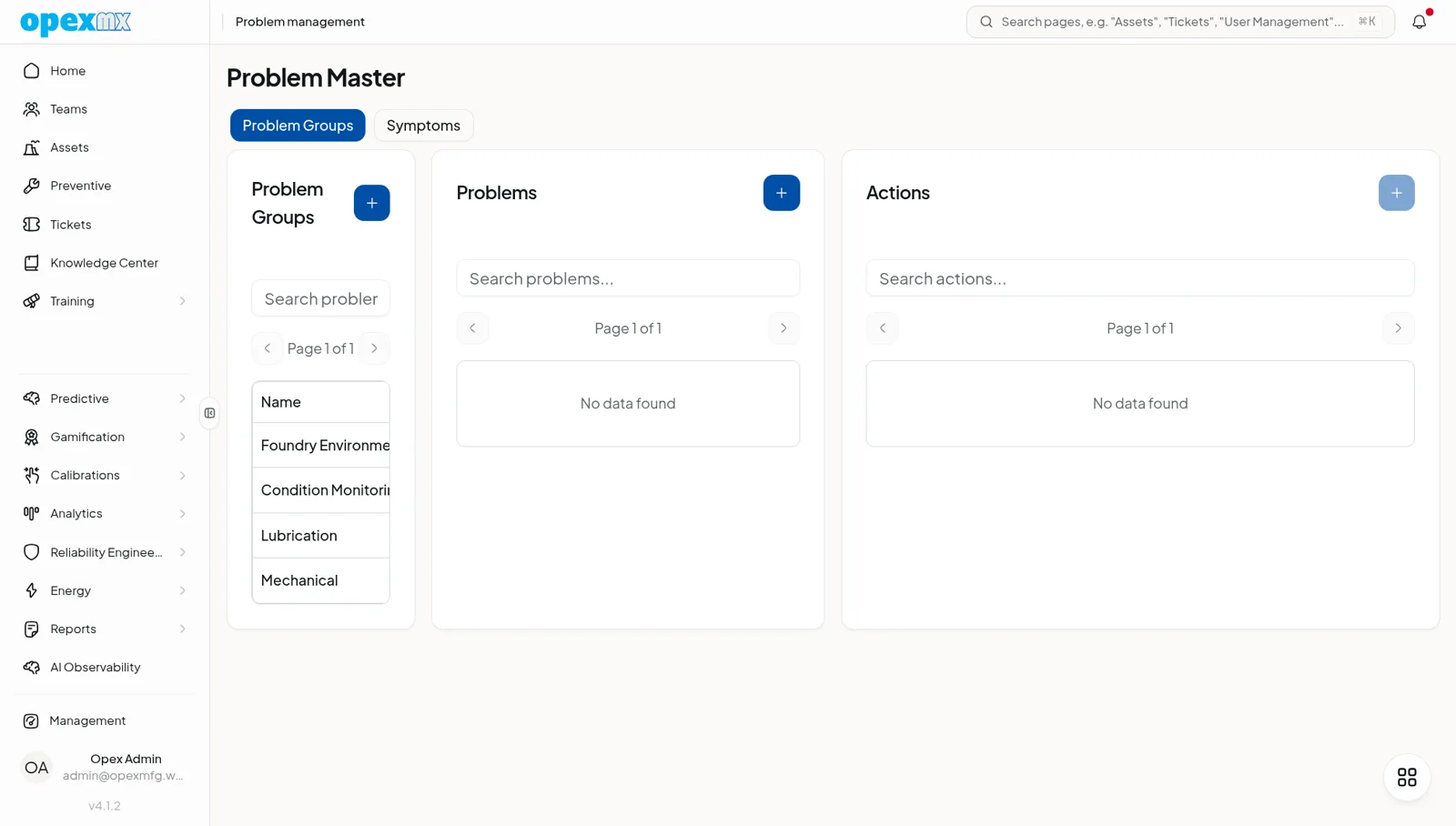The image size is (1456, 826).
Task: Go to previous page in Problems panel
Action: click(472, 328)
